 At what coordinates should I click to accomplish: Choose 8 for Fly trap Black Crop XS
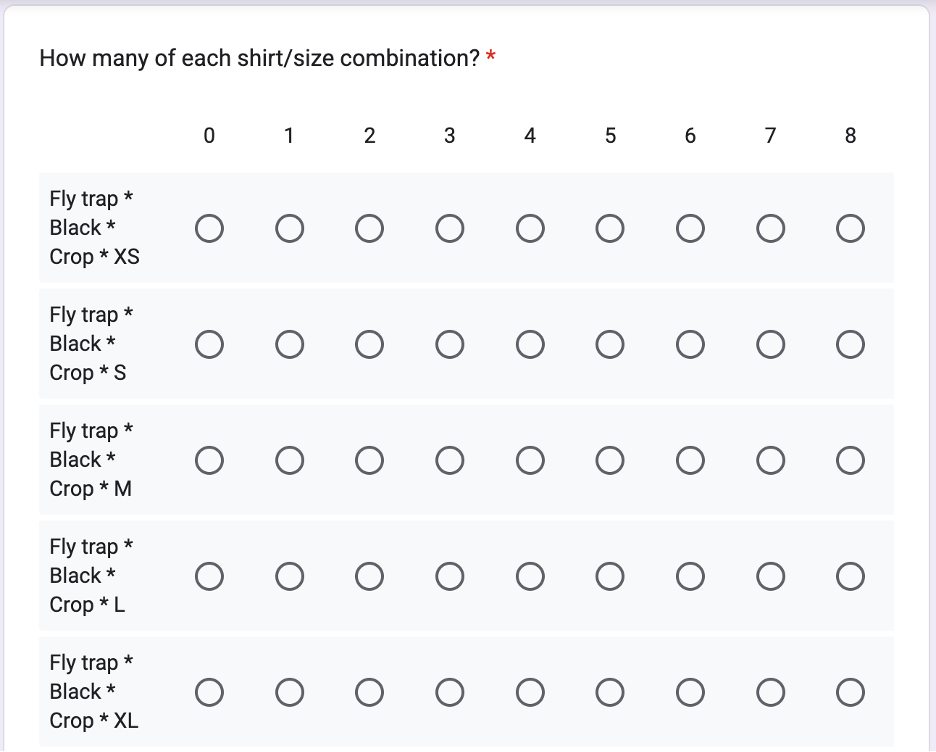[x=850, y=229]
